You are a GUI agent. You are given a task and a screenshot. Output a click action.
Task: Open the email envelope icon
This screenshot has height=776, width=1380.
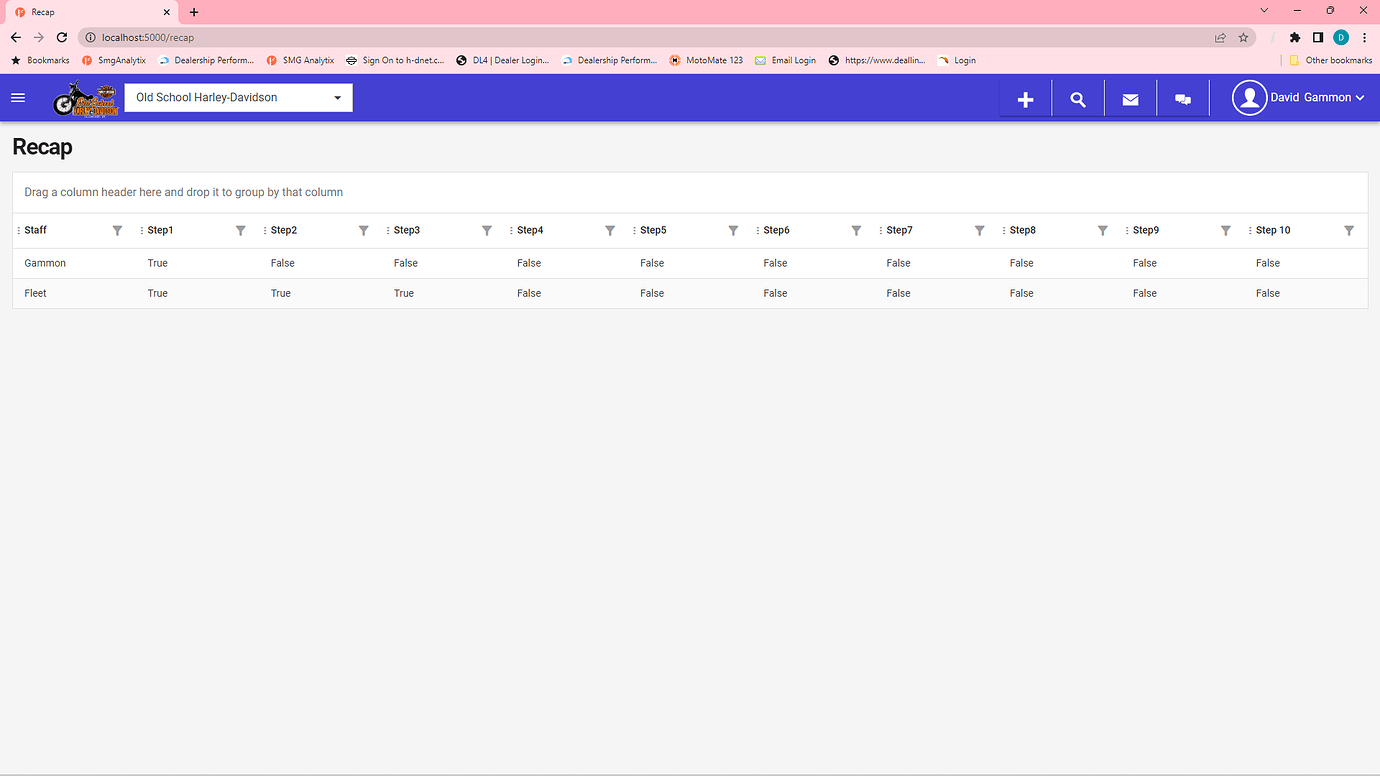pyautogui.click(x=1130, y=99)
